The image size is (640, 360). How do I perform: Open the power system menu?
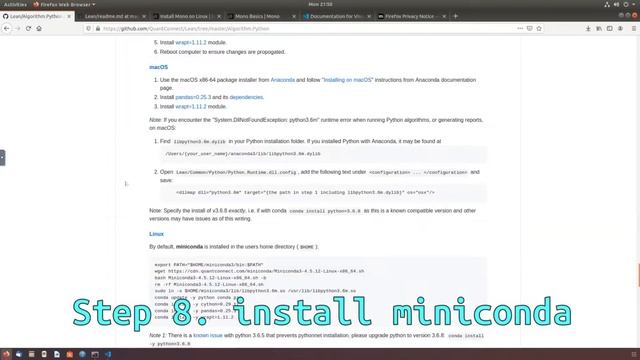click(x=626, y=4)
